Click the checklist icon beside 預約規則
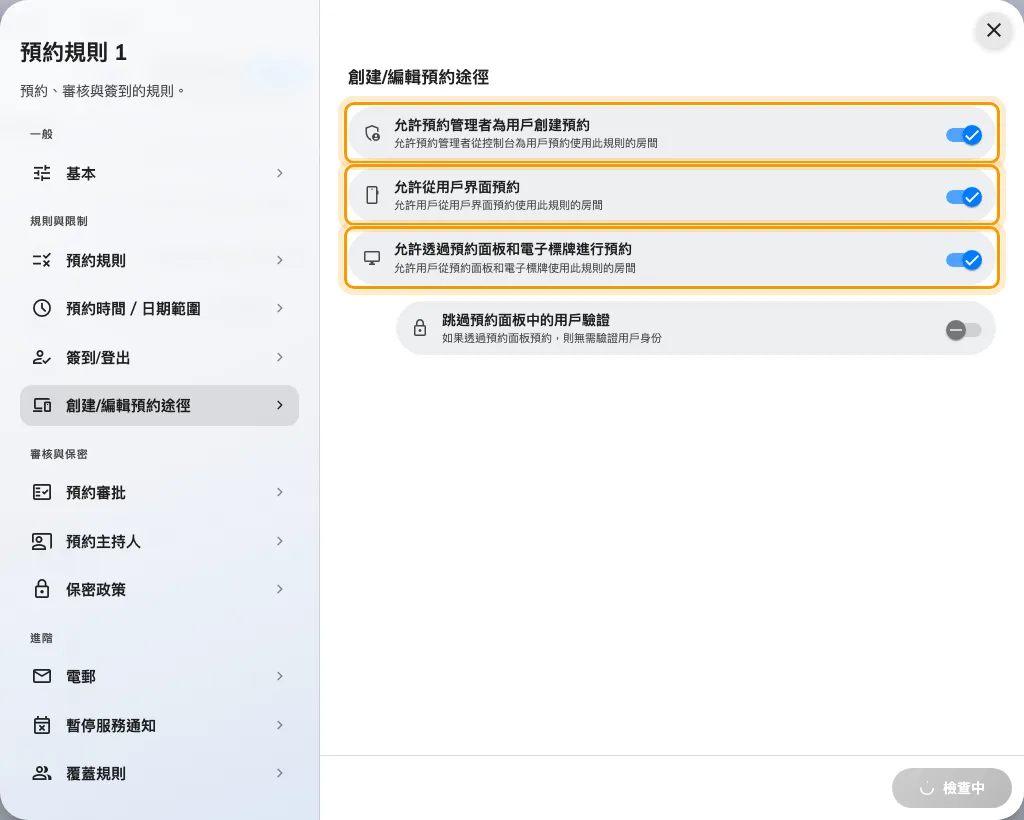 [x=42, y=260]
